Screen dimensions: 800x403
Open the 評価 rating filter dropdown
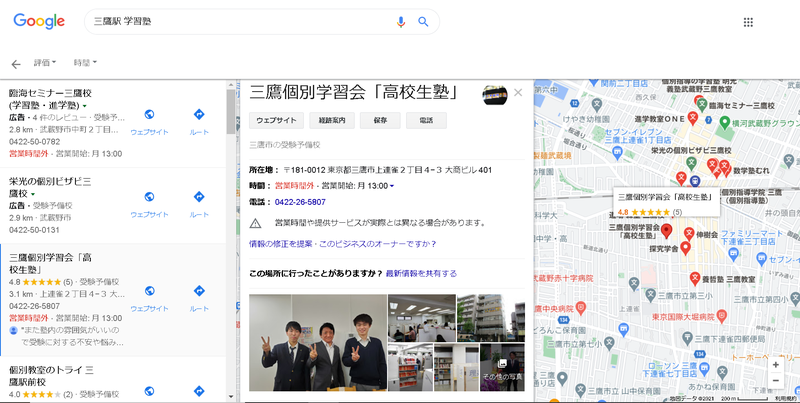pyautogui.click(x=45, y=63)
